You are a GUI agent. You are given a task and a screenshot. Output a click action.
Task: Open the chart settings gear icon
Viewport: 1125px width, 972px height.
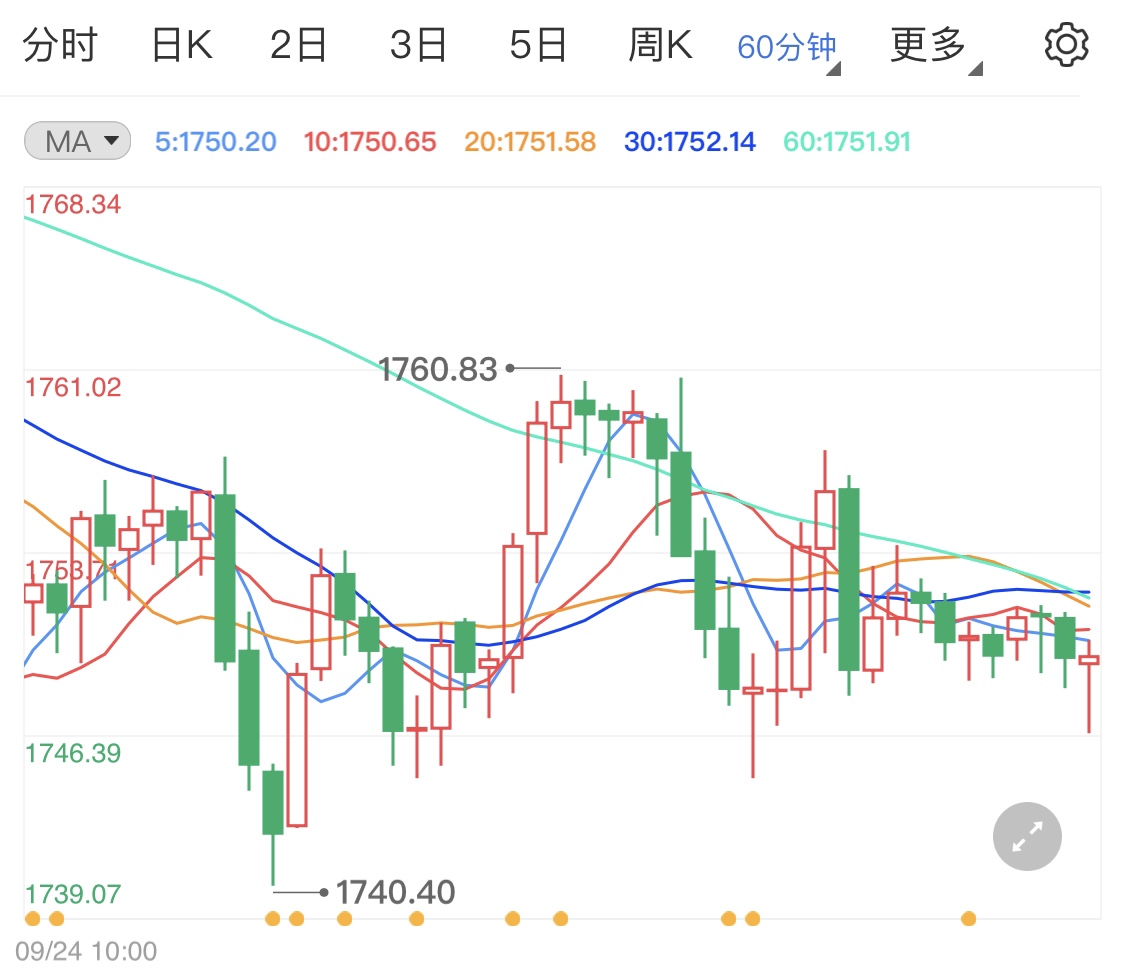1066,43
